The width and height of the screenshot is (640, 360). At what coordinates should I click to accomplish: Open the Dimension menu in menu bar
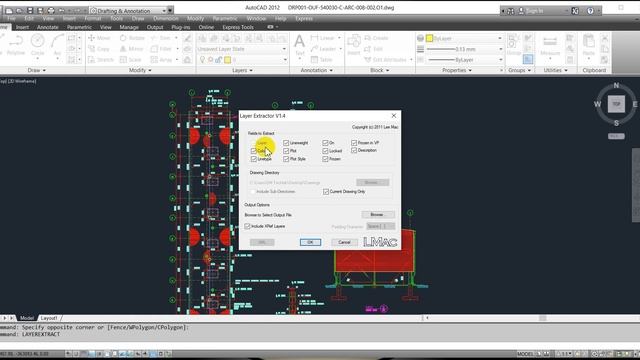coord(166,18)
